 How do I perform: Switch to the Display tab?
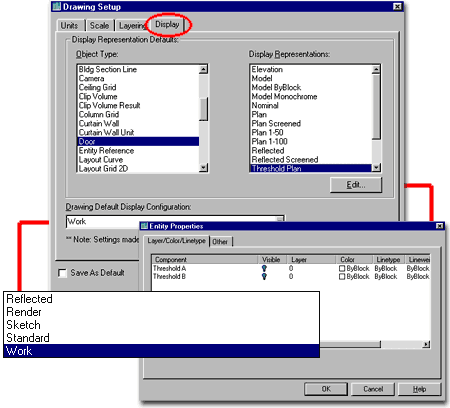(x=167, y=24)
